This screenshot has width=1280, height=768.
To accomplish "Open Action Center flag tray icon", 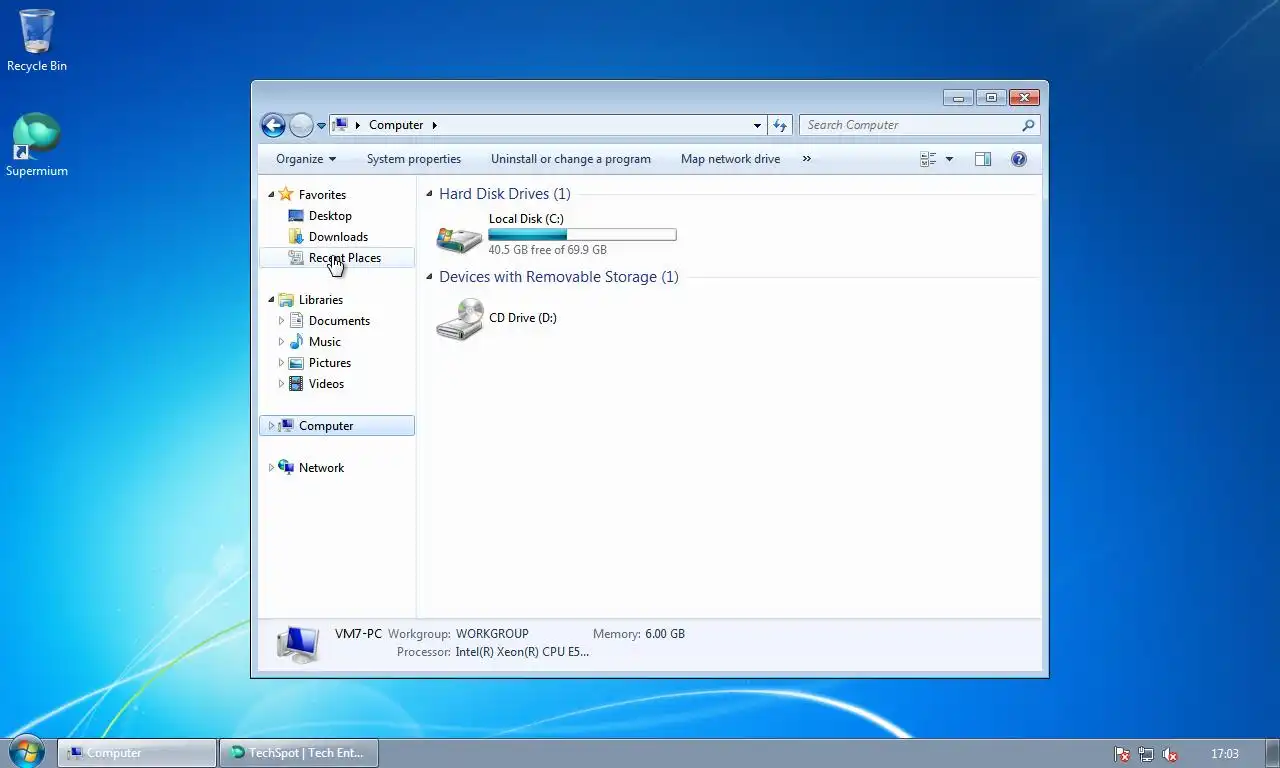I will (1122, 754).
